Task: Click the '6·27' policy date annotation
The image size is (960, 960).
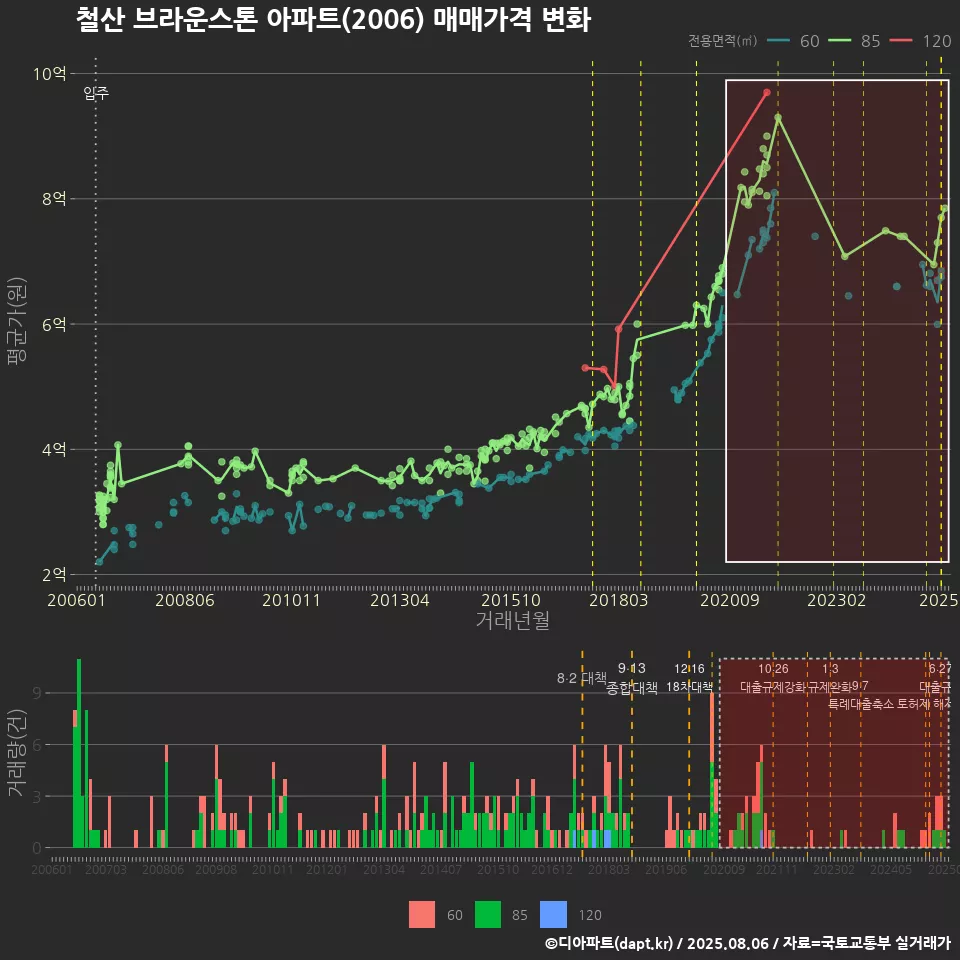Action: 940,668
